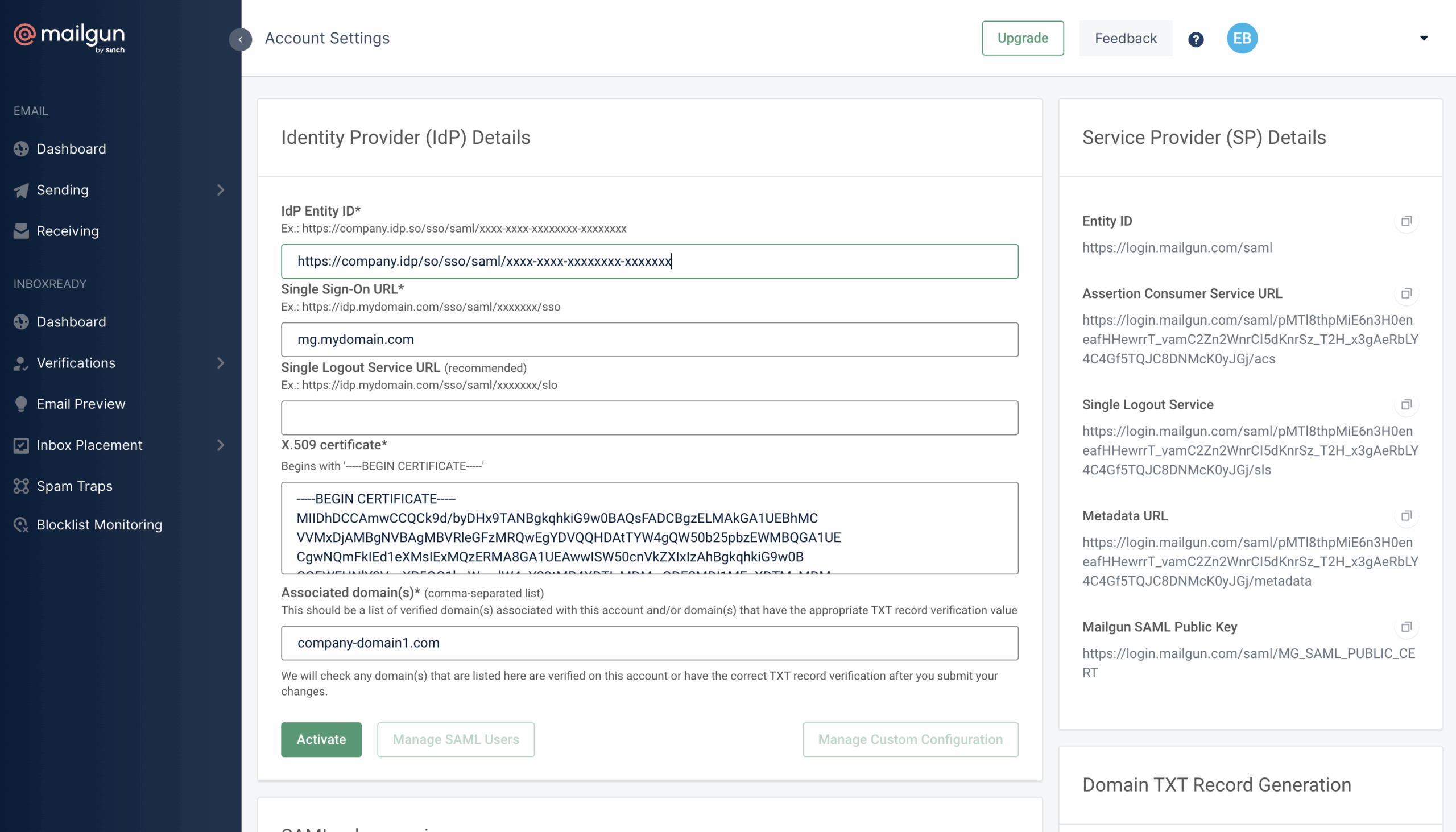Click the Domain TXT Record Generation heading
The height and width of the screenshot is (832, 1456).
[1217, 785]
